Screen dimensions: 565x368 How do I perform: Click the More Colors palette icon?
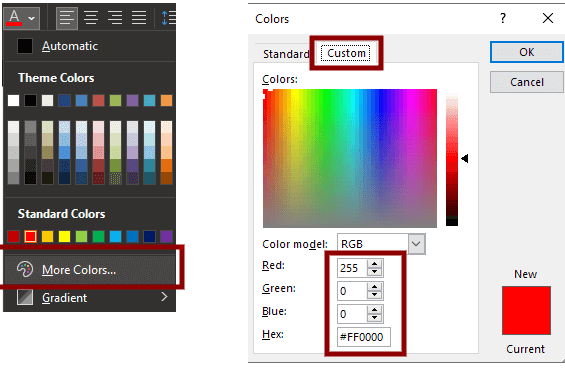click(x=25, y=269)
